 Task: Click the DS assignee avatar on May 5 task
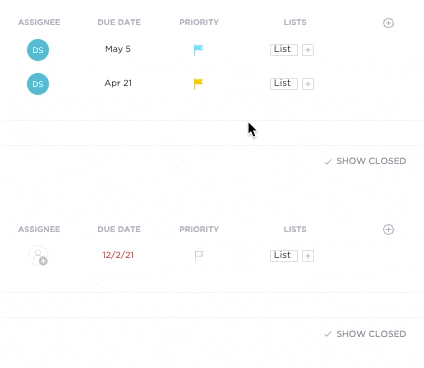[x=38, y=50]
